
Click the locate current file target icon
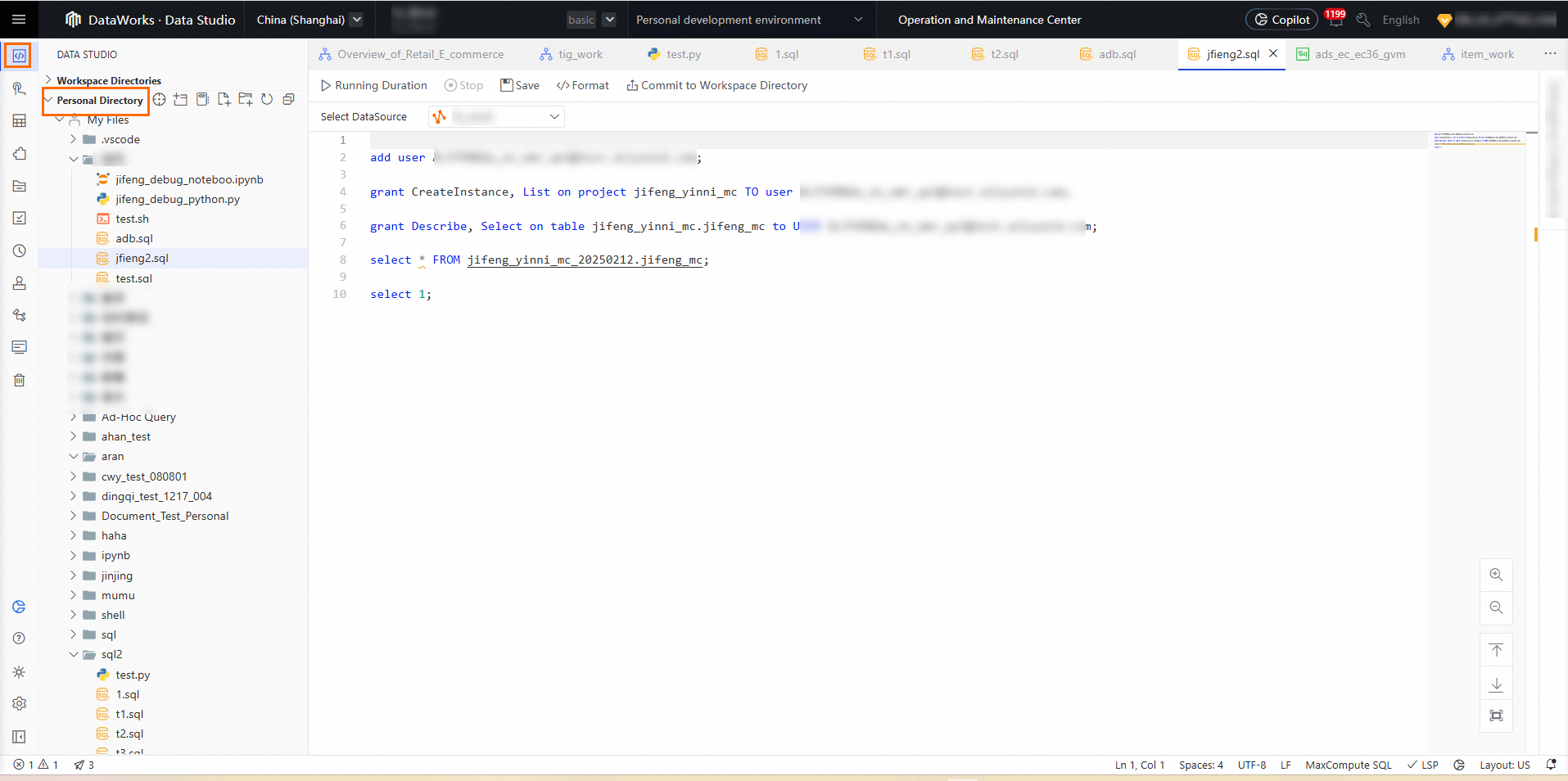(x=160, y=100)
